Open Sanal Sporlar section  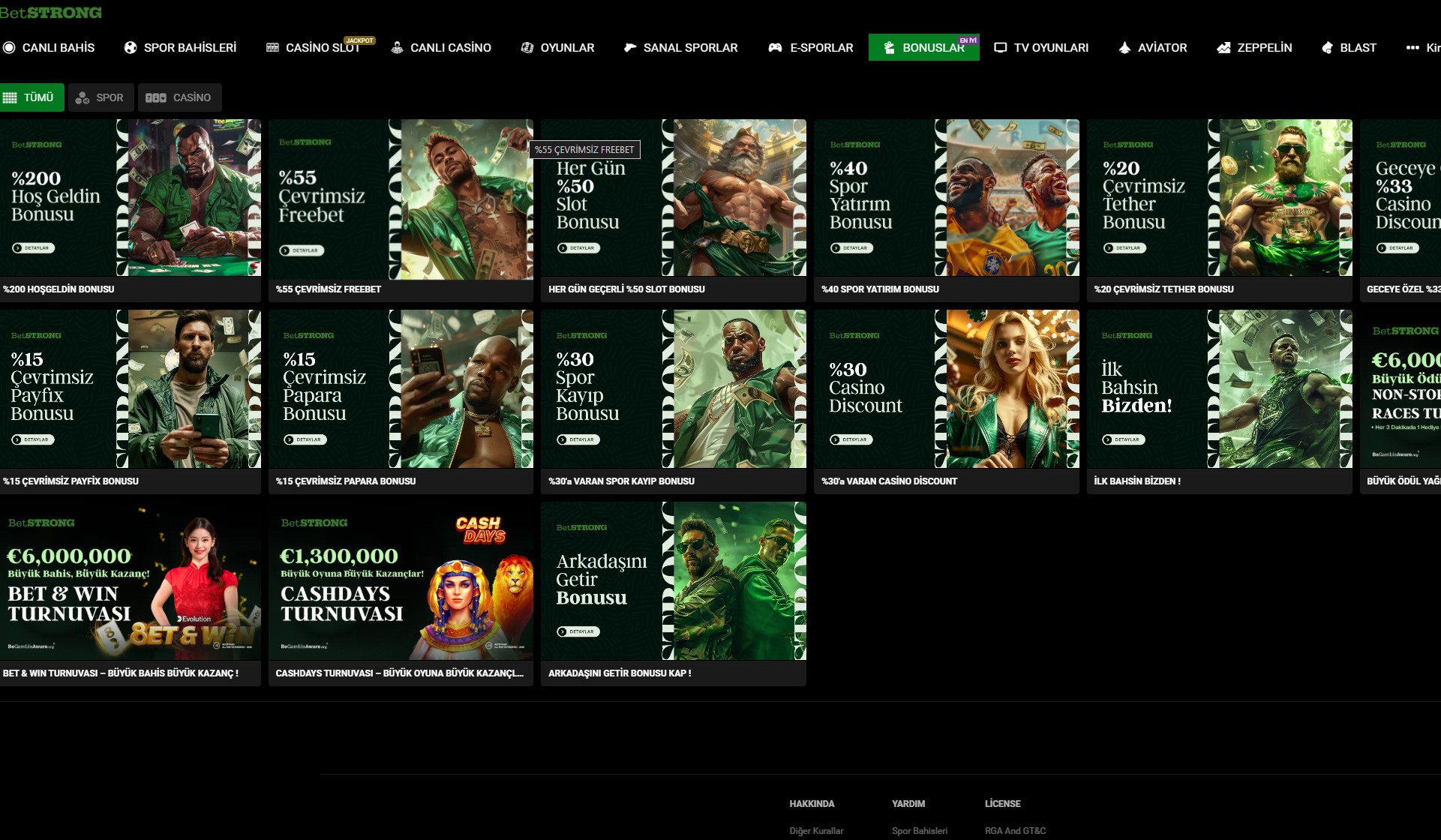click(680, 47)
